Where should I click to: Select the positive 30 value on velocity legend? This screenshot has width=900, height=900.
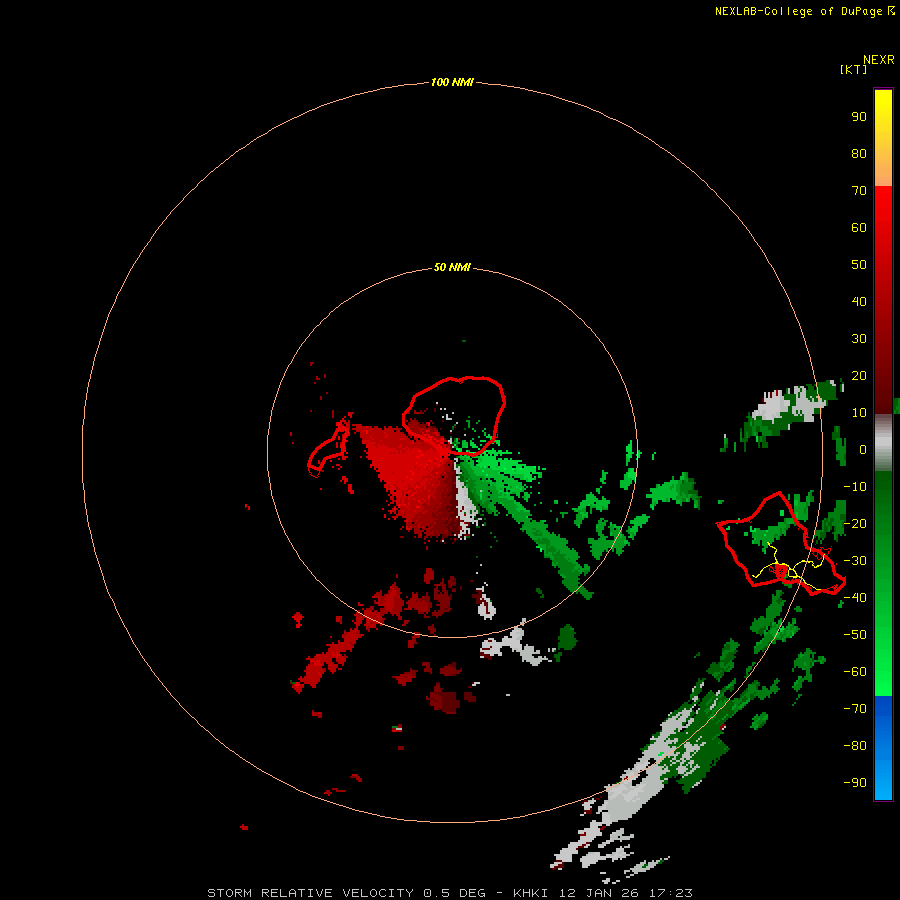(859, 339)
